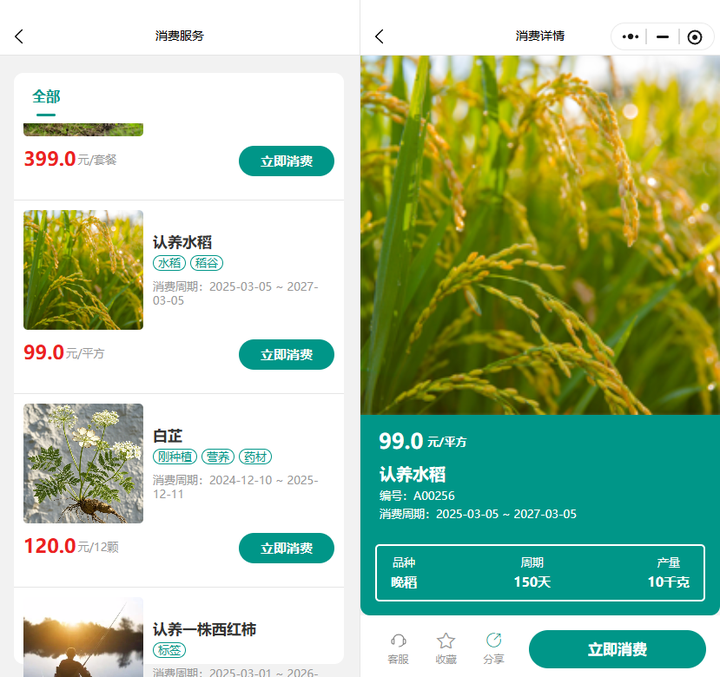This screenshot has height=677, width=720.
Task: Tap the 稻谷 tag
Action: [x=207, y=263]
